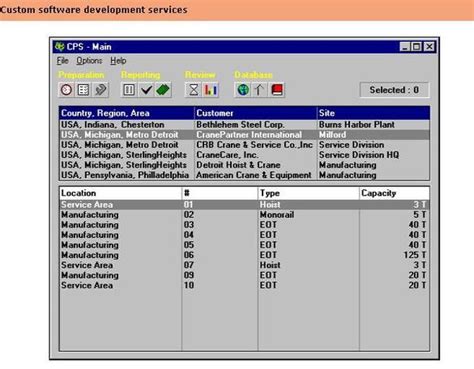Select the Bethlehem Steel Corp. row

[x=245, y=125]
